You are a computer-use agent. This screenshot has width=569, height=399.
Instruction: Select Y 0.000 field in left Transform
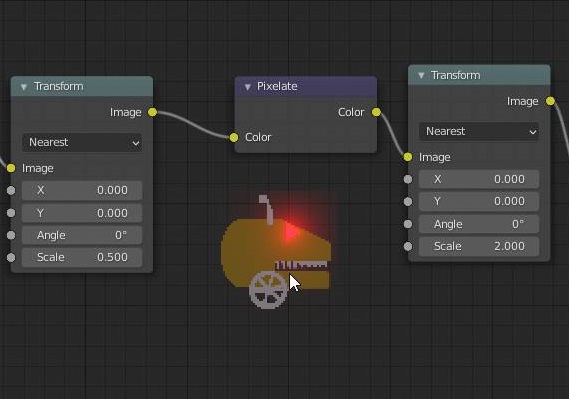tap(82, 213)
